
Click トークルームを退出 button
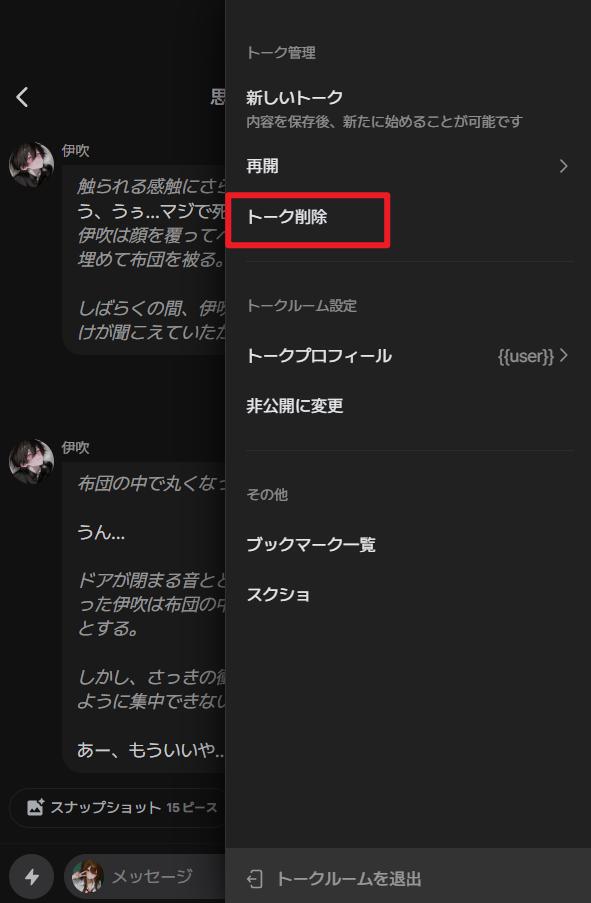[408, 879]
